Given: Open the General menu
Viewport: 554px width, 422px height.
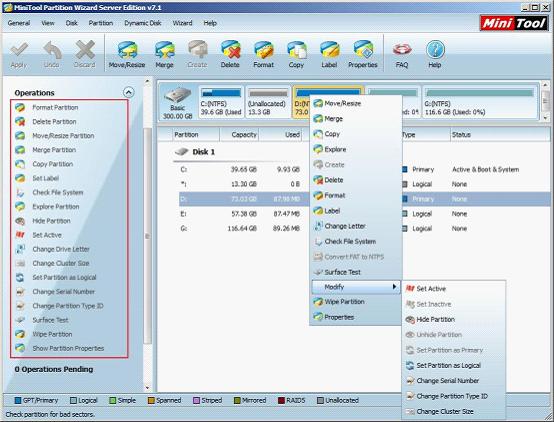Looking at the screenshot, I should 19,23.
